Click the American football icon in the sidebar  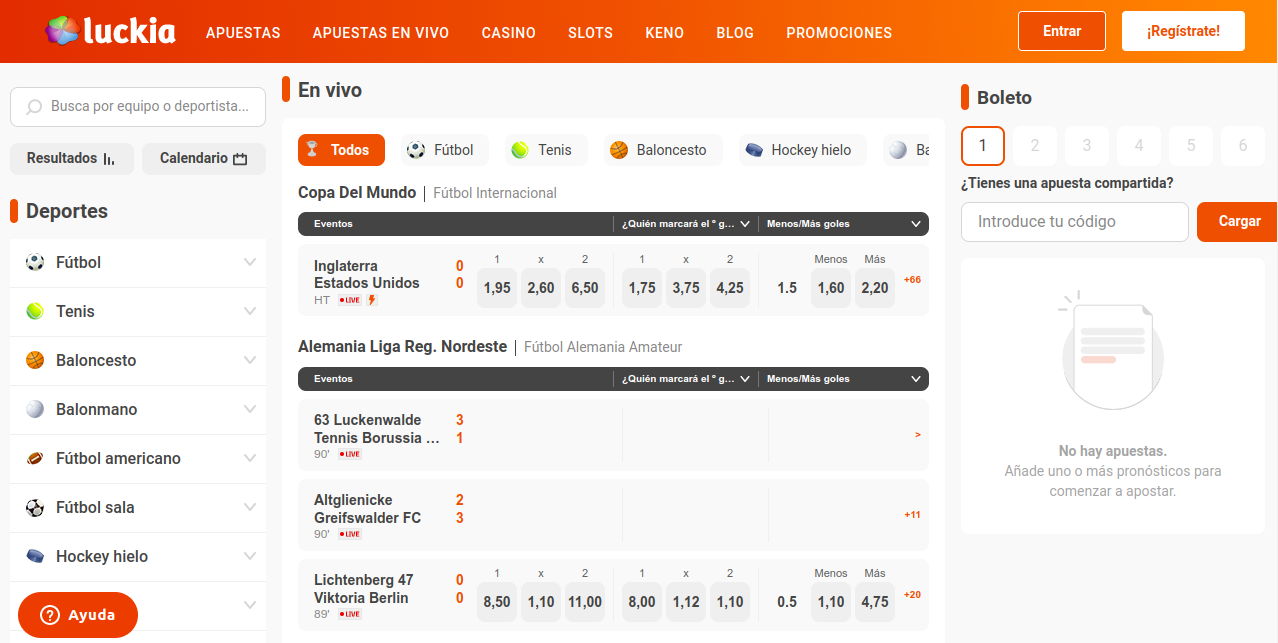(35, 458)
